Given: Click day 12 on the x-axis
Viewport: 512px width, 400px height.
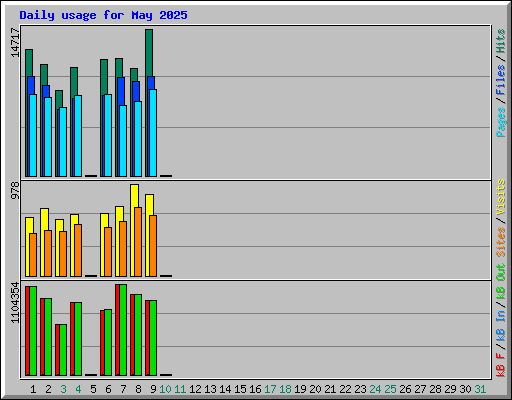Looking at the screenshot, I should pyautogui.click(x=195, y=389).
